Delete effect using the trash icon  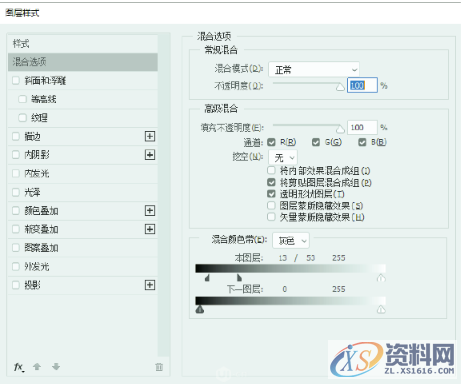tap(159, 367)
